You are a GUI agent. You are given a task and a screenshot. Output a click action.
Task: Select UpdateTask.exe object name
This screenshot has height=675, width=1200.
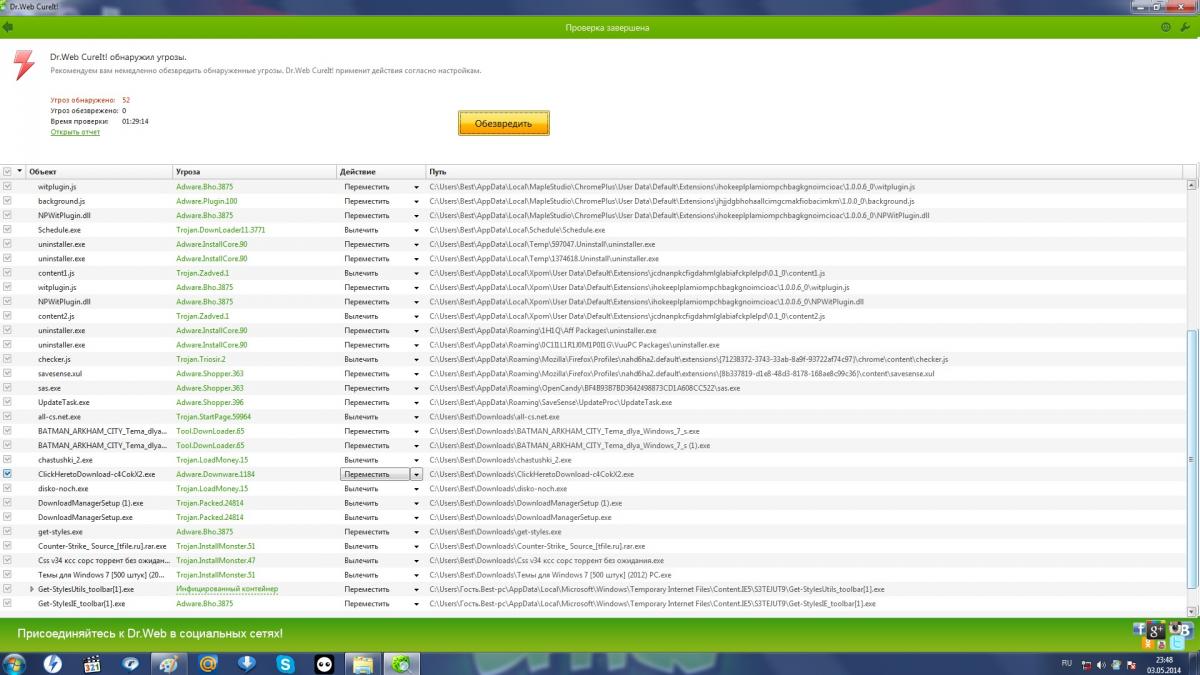[64, 402]
